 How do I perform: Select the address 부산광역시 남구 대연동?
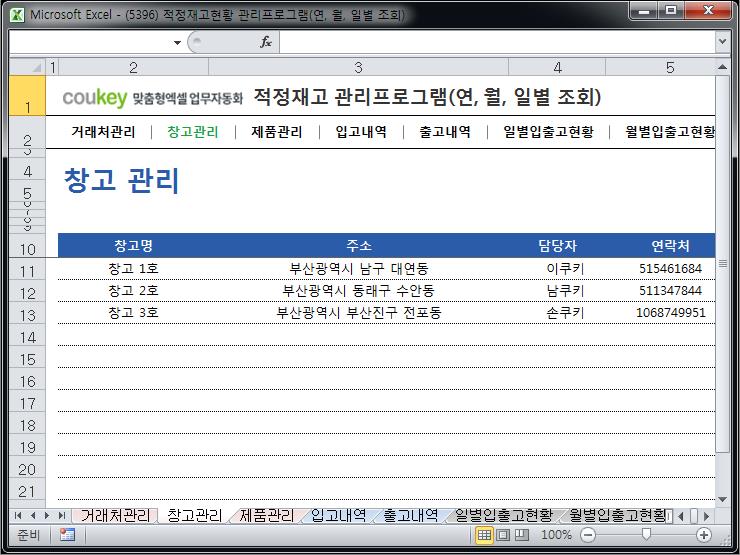[358, 269]
